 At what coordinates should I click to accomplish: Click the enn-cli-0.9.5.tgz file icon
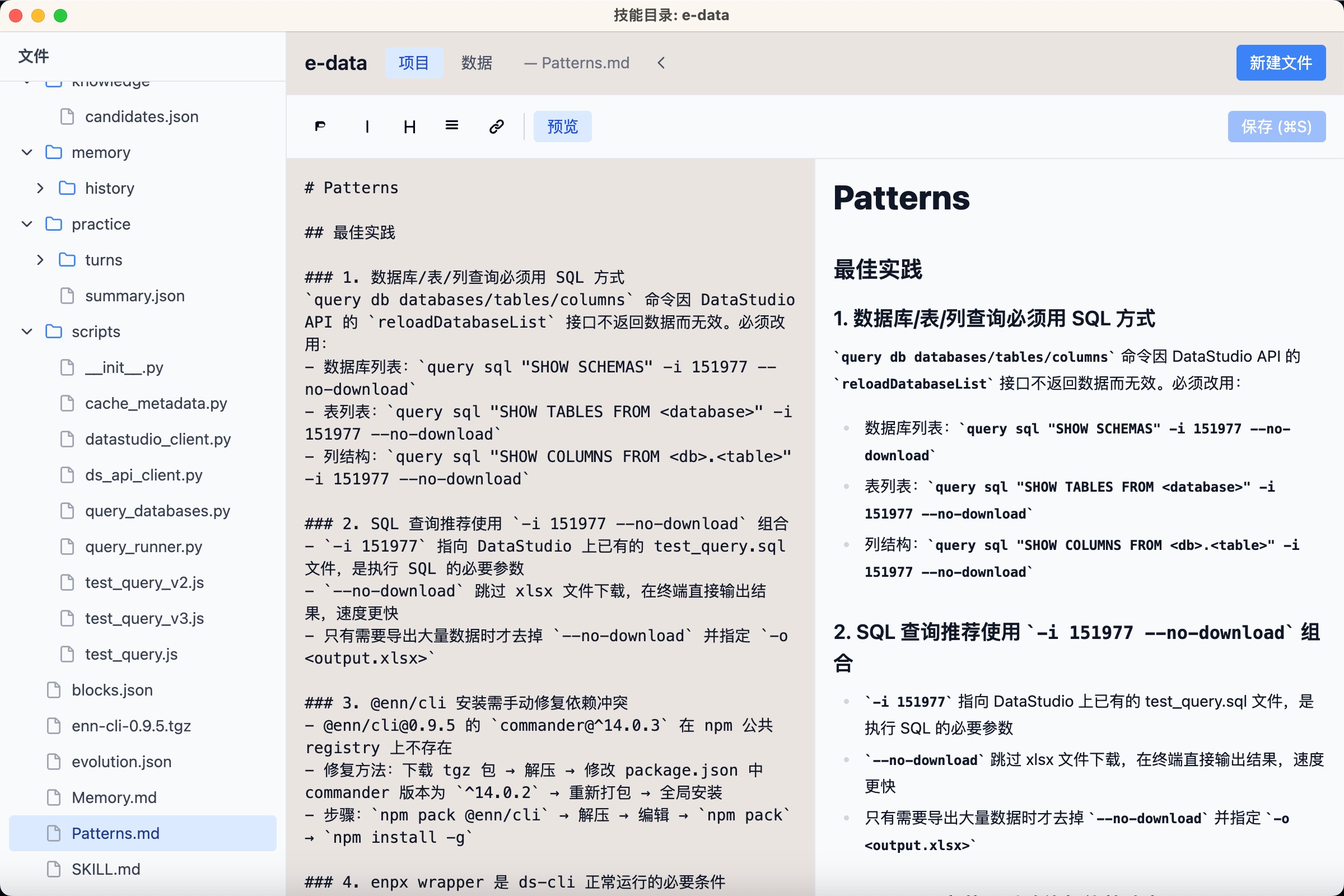54,726
